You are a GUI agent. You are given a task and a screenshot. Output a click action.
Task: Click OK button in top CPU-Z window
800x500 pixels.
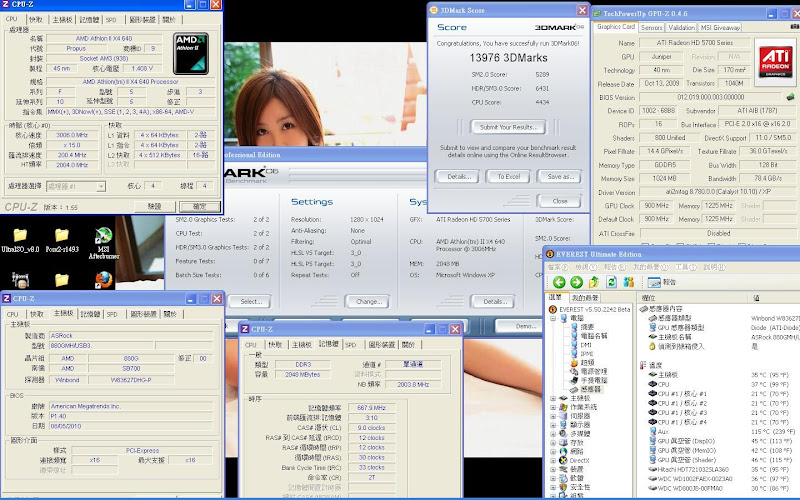(199, 206)
